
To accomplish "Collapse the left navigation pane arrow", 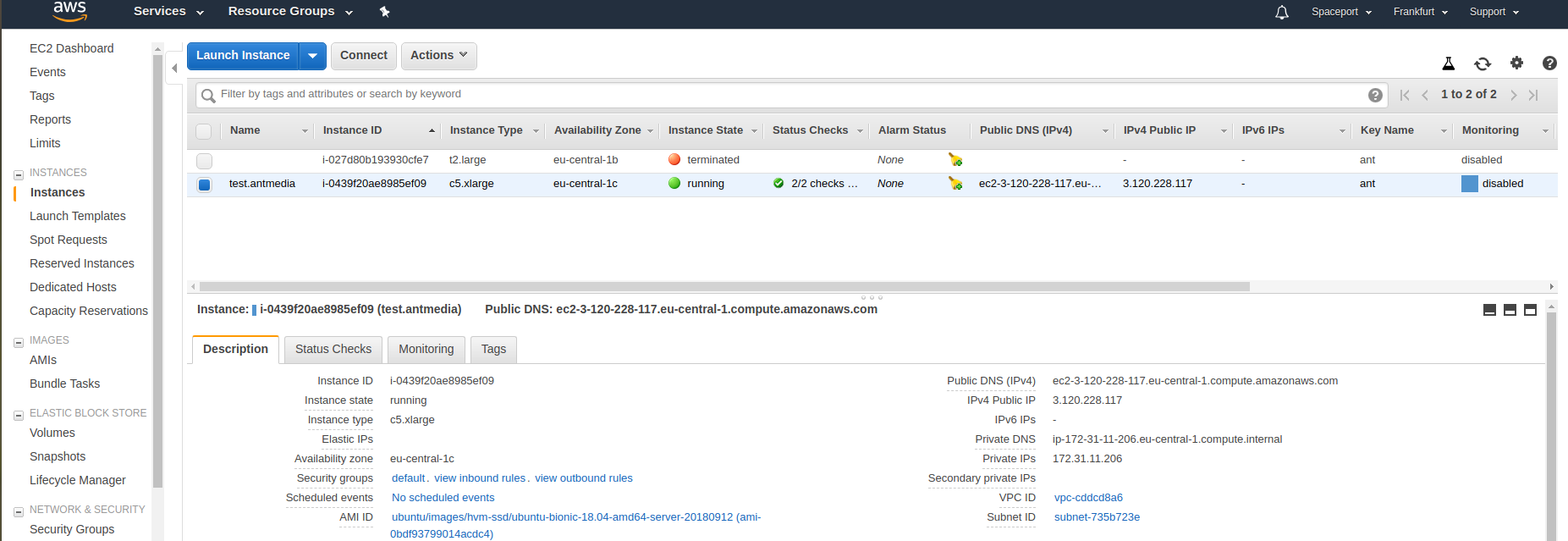I will click(x=174, y=68).
